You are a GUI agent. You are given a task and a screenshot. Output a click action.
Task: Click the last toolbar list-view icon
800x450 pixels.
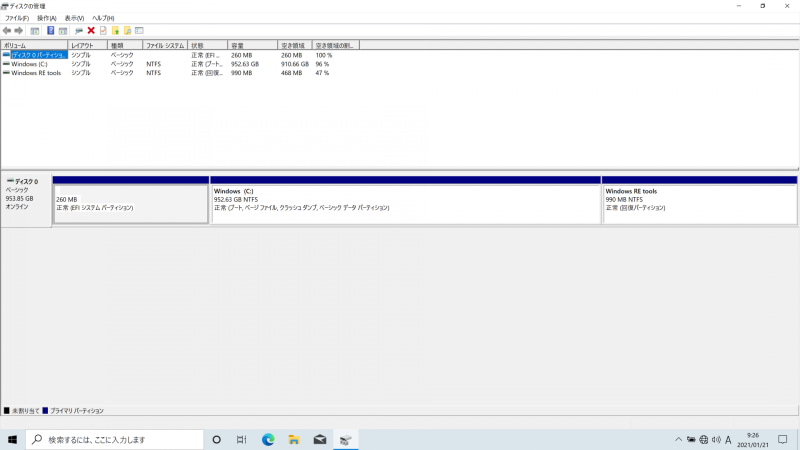139,31
